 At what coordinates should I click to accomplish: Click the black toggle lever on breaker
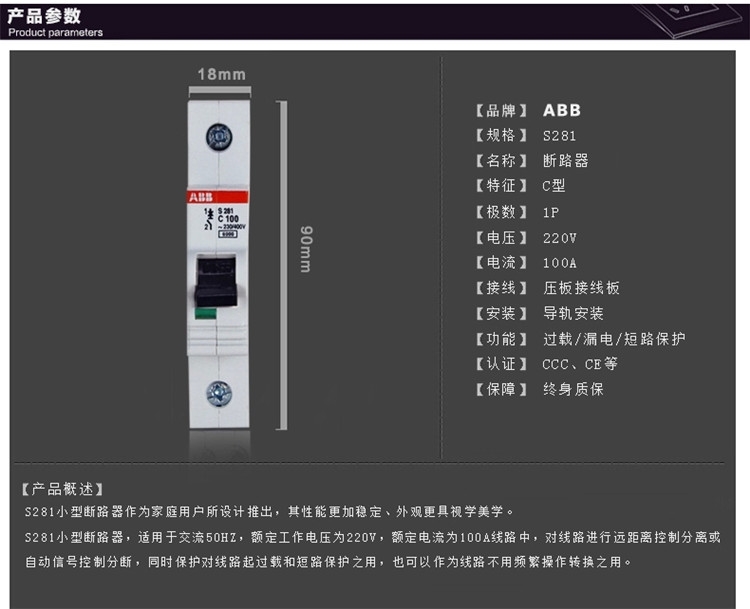[x=216, y=281]
